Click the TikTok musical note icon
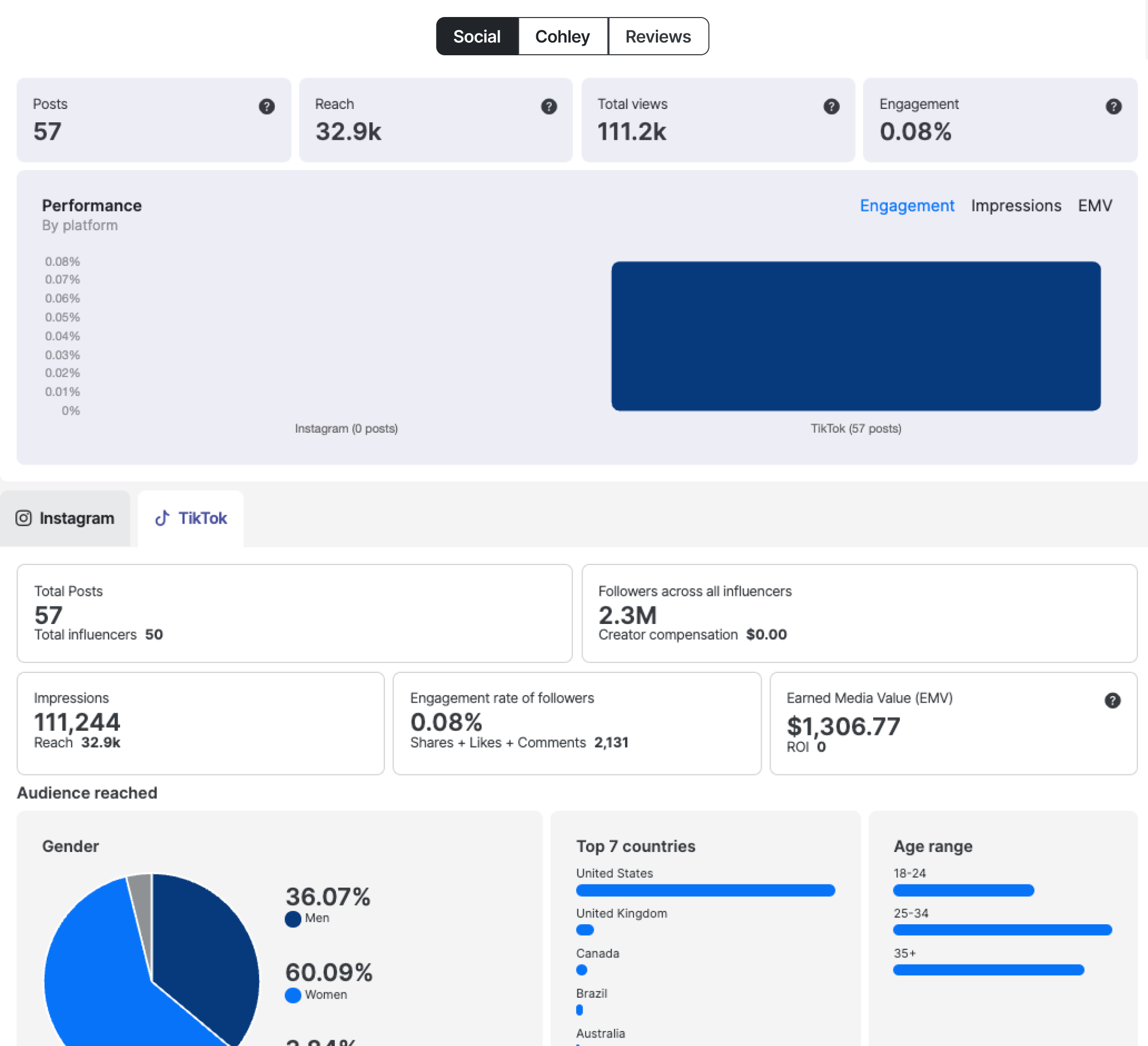 click(x=162, y=518)
